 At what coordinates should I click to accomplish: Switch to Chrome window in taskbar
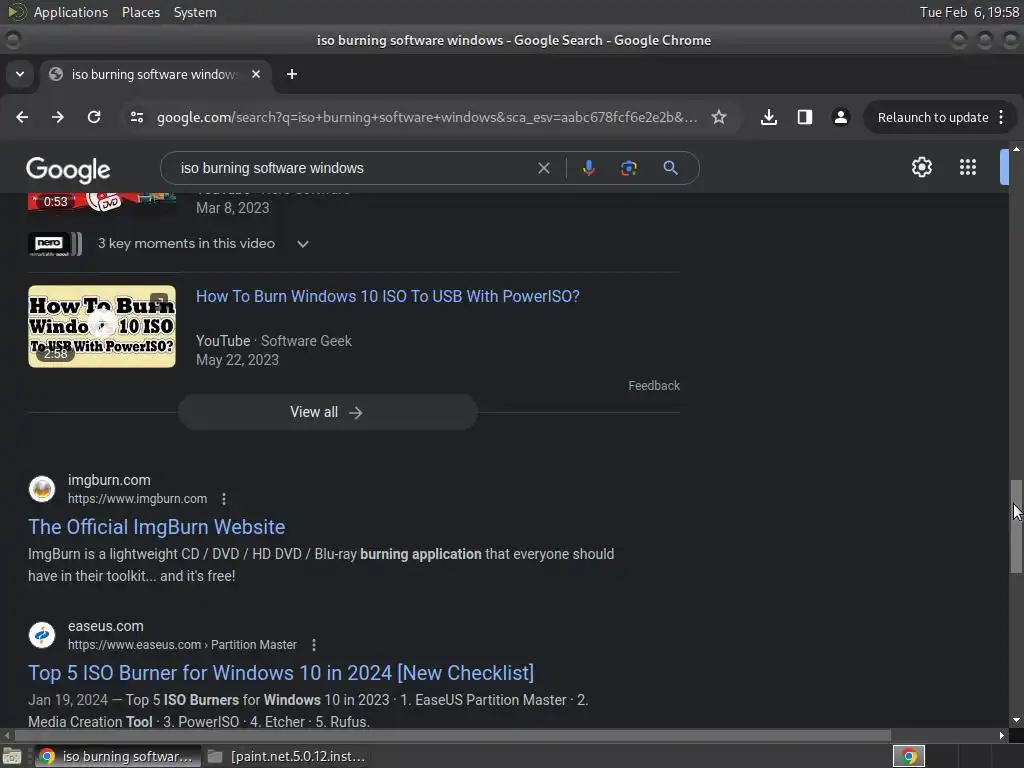(x=116, y=756)
